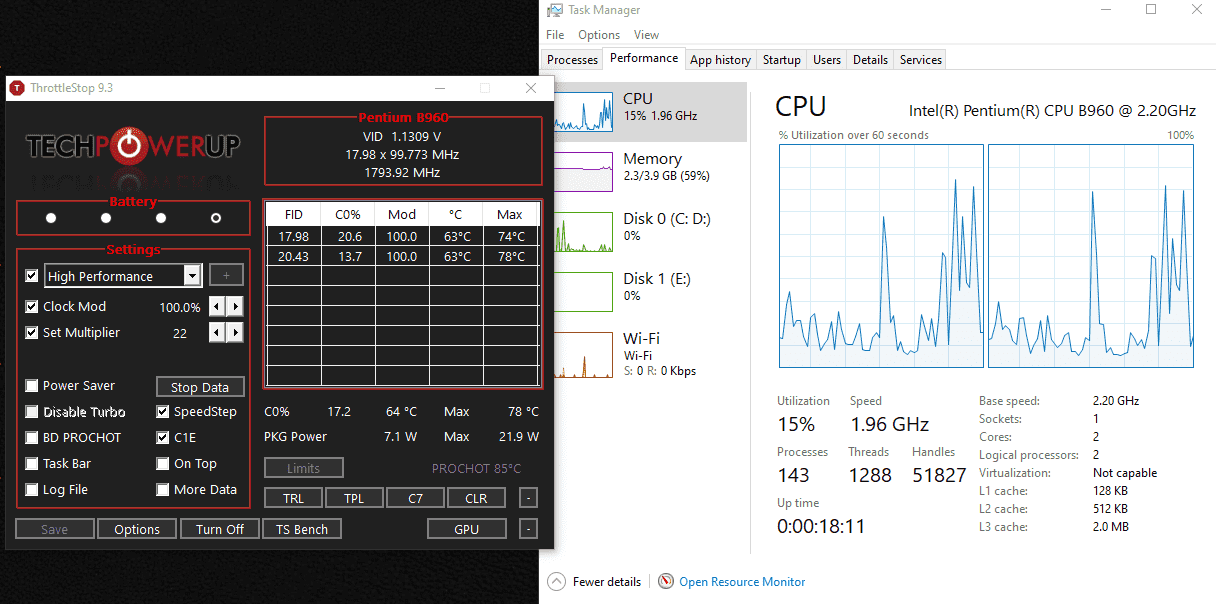The height and width of the screenshot is (604, 1216).
Task: Select the first Battery profile radio button
Action: (x=51, y=218)
